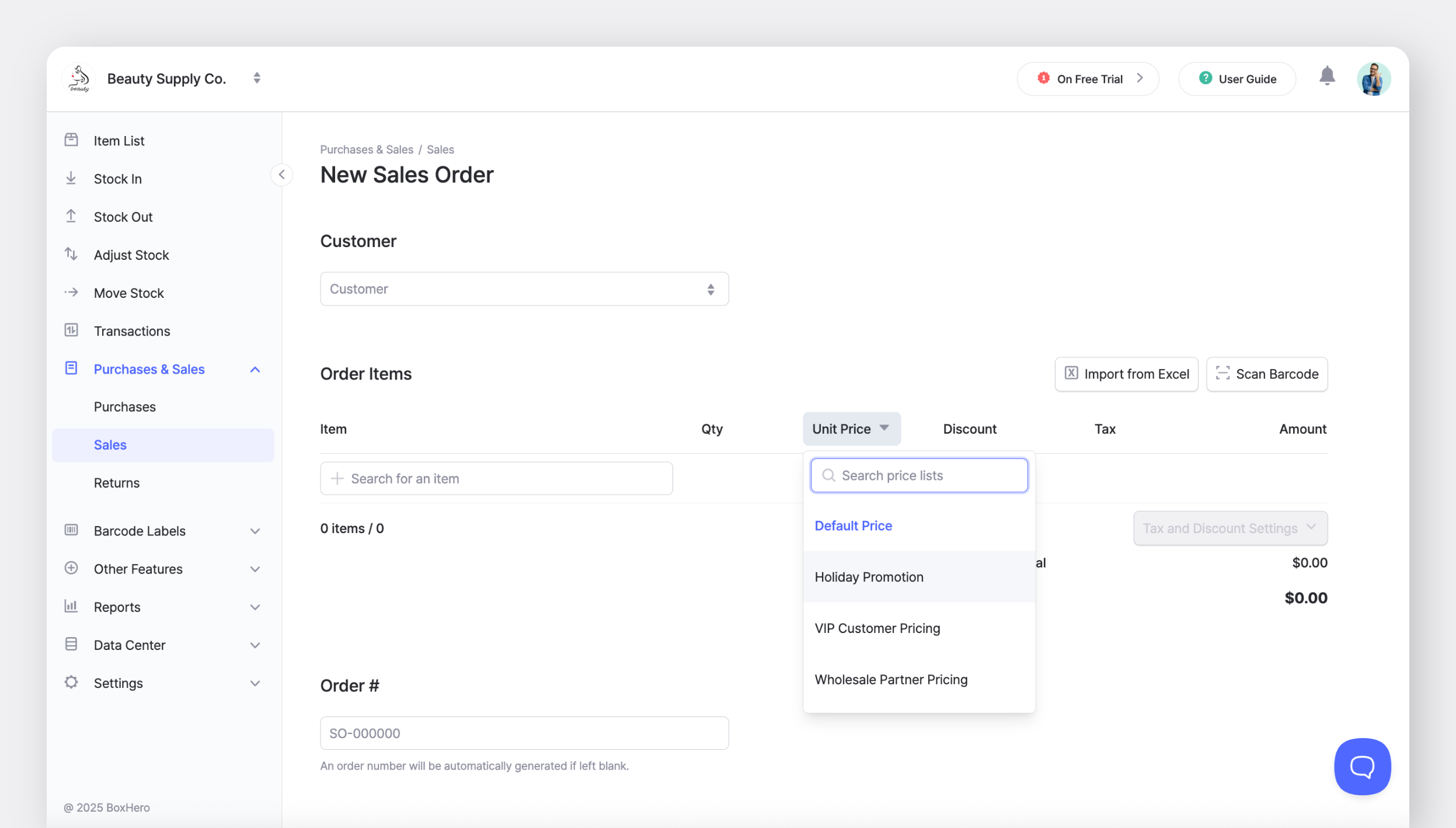Click Import from Excel button
Image resolution: width=1456 pixels, height=828 pixels.
click(x=1126, y=374)
